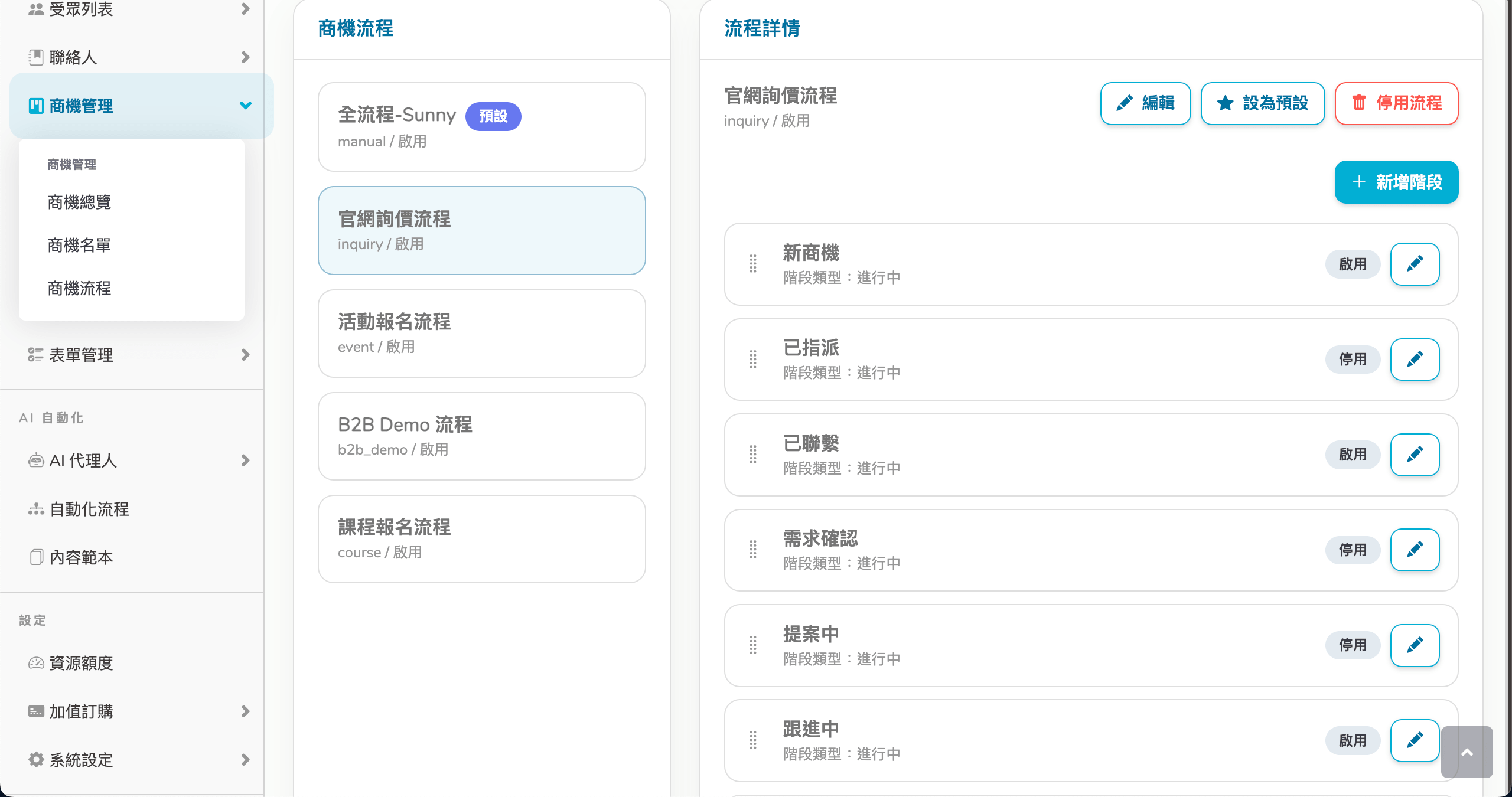Select the 活動報名流程 workflow card

point(482,334)
